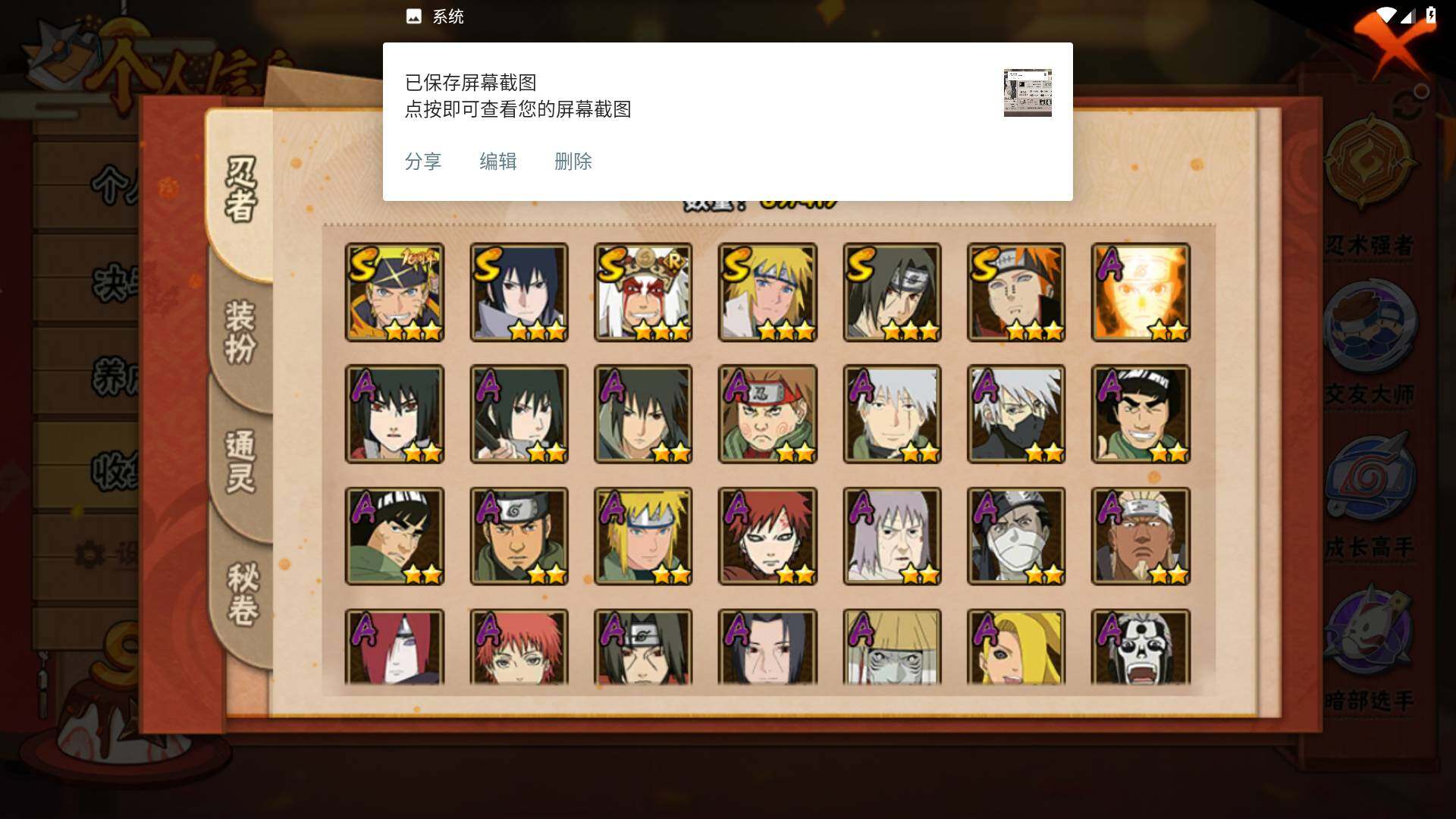Select the S-rank Jiraiya ninja portrait

[643, 292]
